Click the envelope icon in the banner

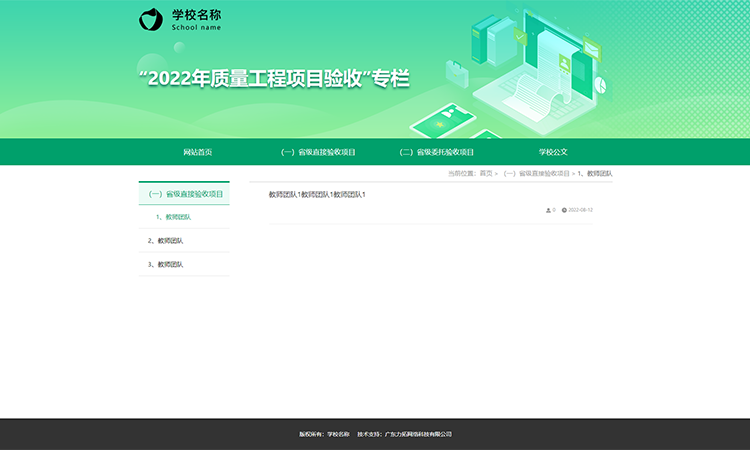(591, 47)
